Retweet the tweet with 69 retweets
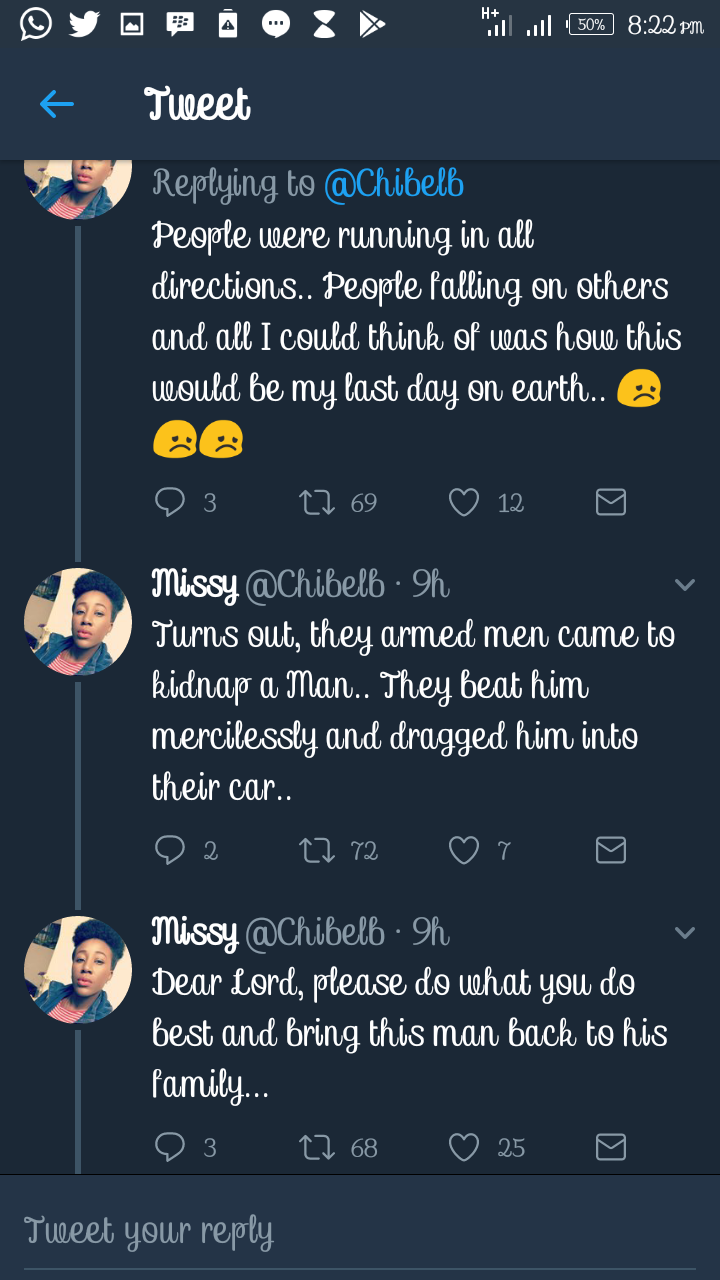Screen dimensions: 720x1280 317,502
